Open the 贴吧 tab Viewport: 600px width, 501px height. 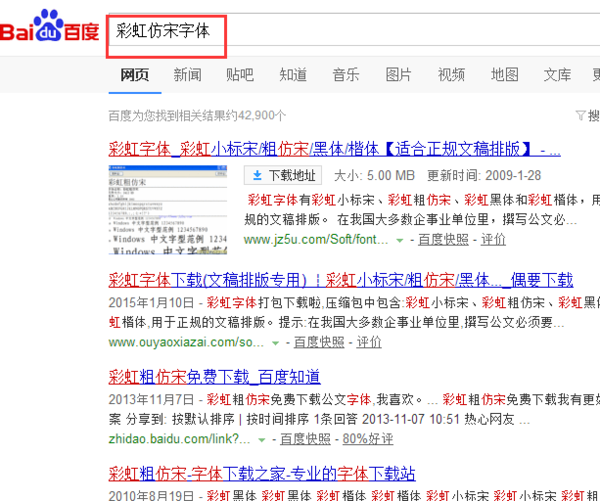[x=240, y=75]
